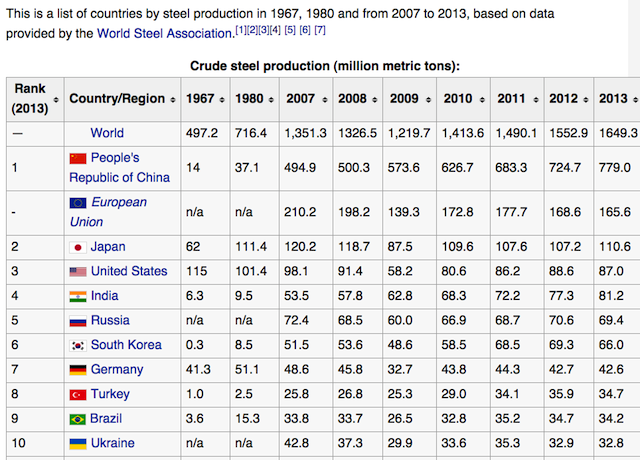The height and width of the screenshot is (460, 640).
Task: Select Brazil 1980 value 15.3
Action: pyautogui.click(x=247, y=419)
